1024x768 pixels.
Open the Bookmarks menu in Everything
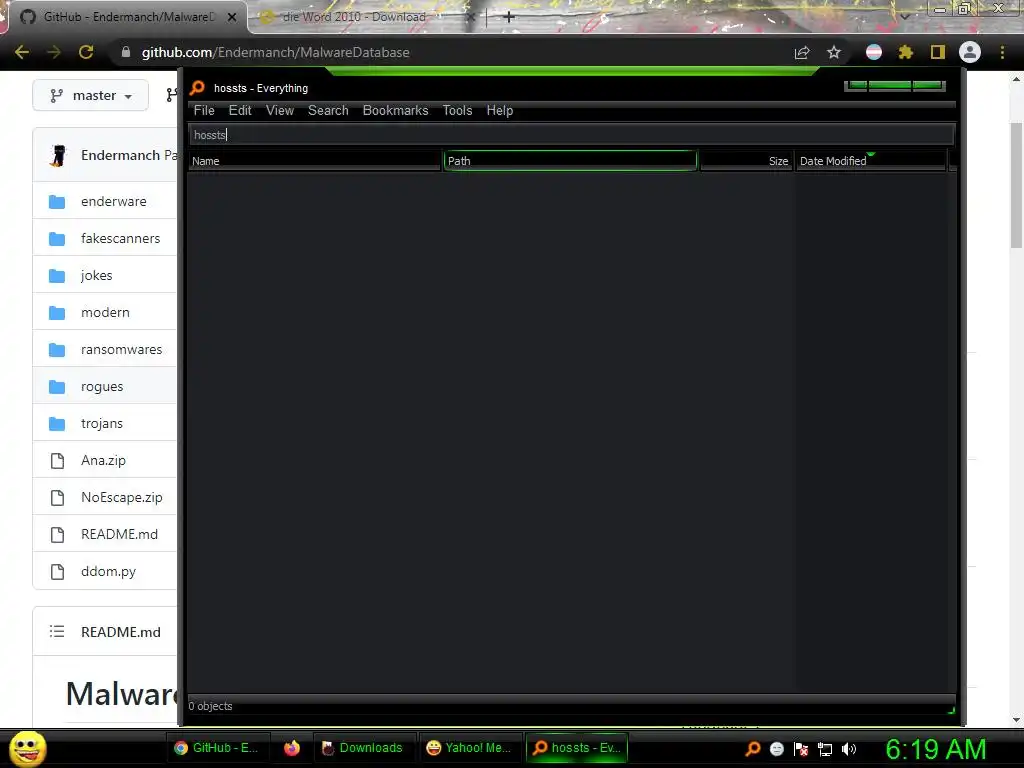[x=395, y=110]
